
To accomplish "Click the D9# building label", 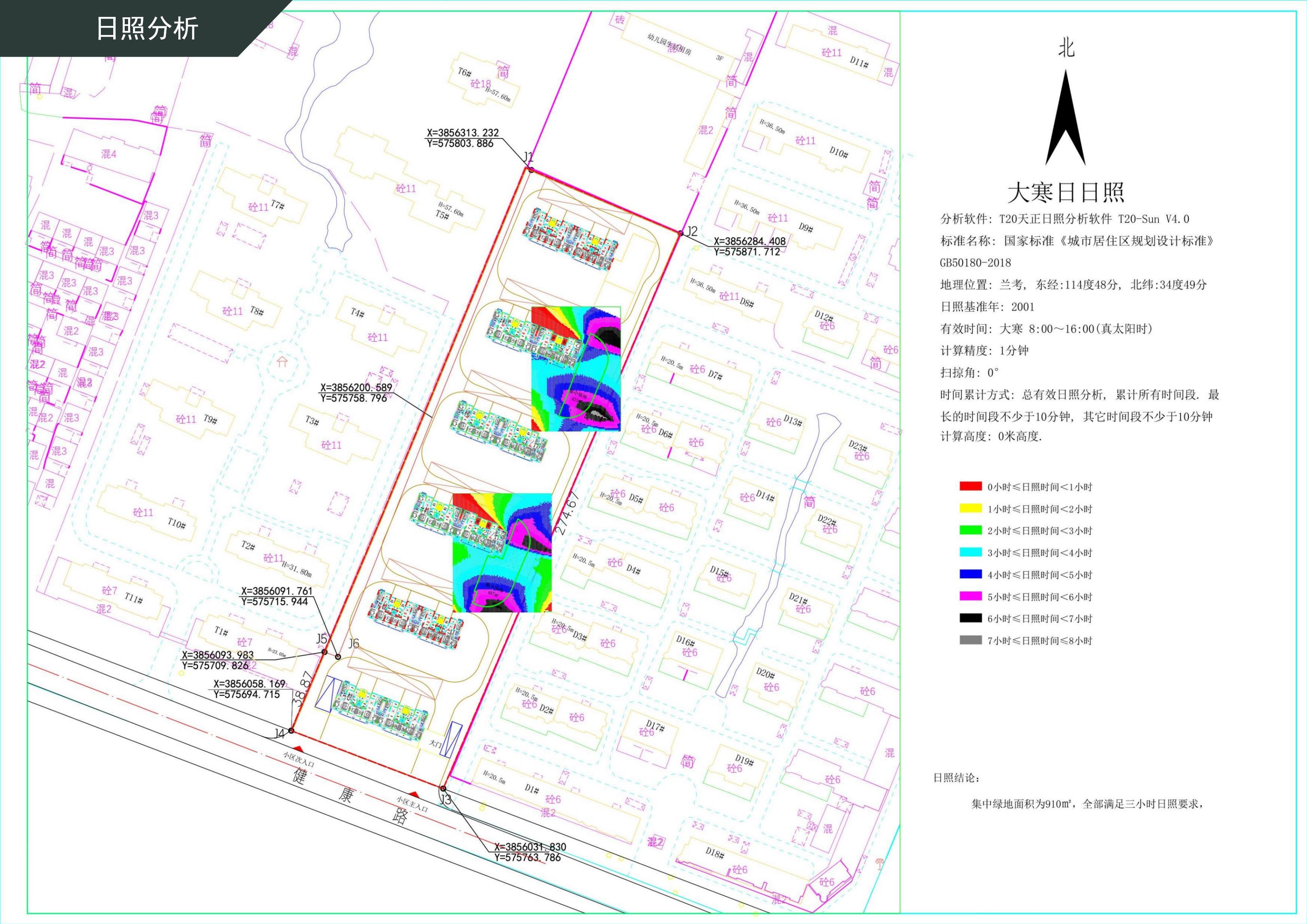I will [x=805, y=227].
